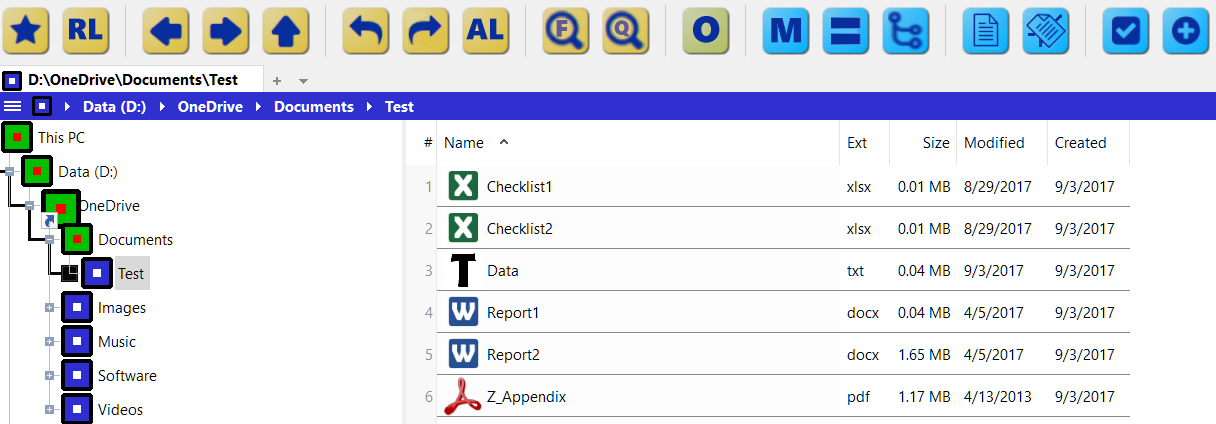Click OneDrive in the breadcrumb path

[210, 107]
